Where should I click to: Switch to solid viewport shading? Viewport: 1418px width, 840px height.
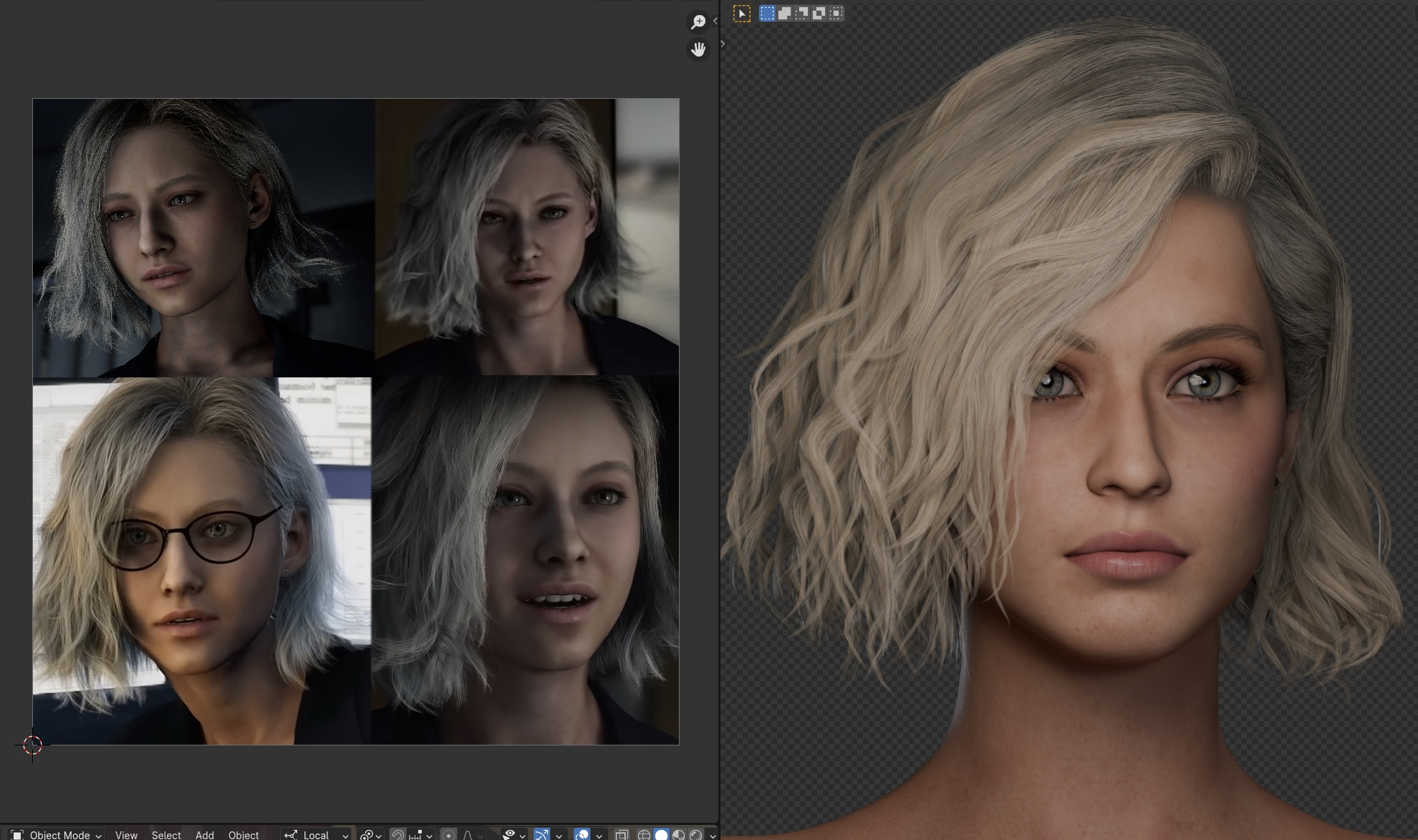point(661,835)
